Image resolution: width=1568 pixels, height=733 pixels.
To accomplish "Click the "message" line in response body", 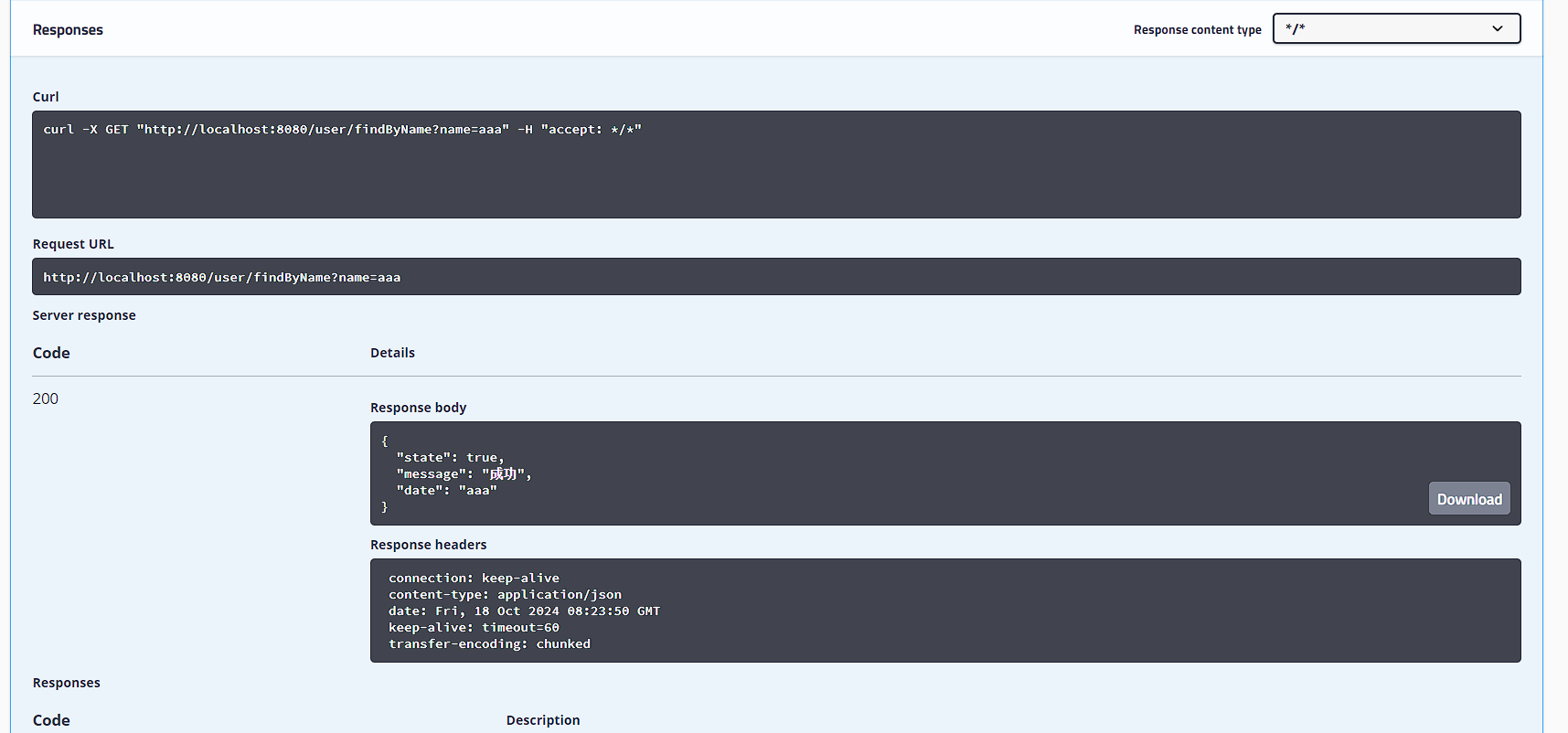I will pos(464,474).
